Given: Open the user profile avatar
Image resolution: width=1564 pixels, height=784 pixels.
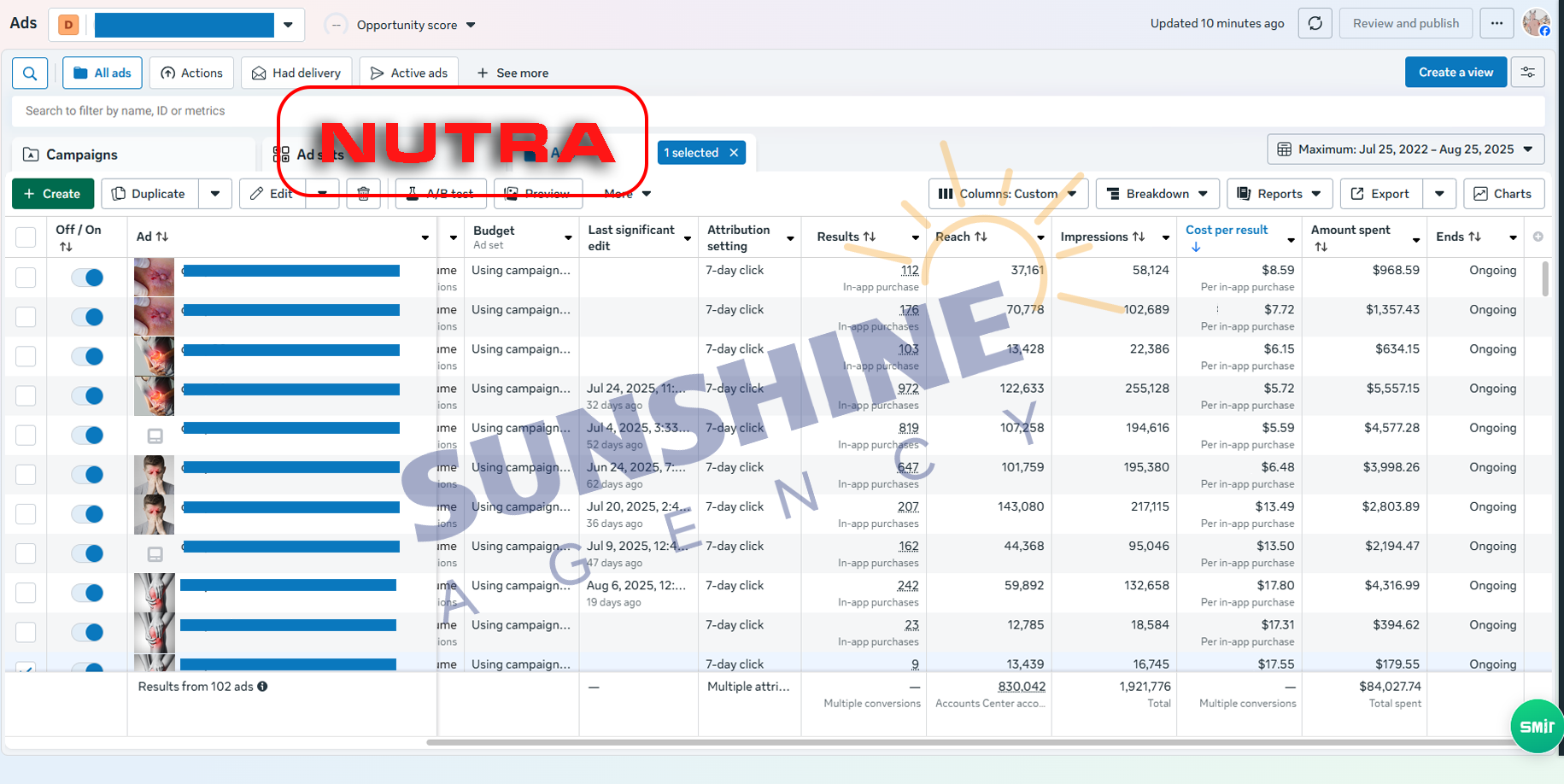Looking at the screenshot, I should [1536, 23].
